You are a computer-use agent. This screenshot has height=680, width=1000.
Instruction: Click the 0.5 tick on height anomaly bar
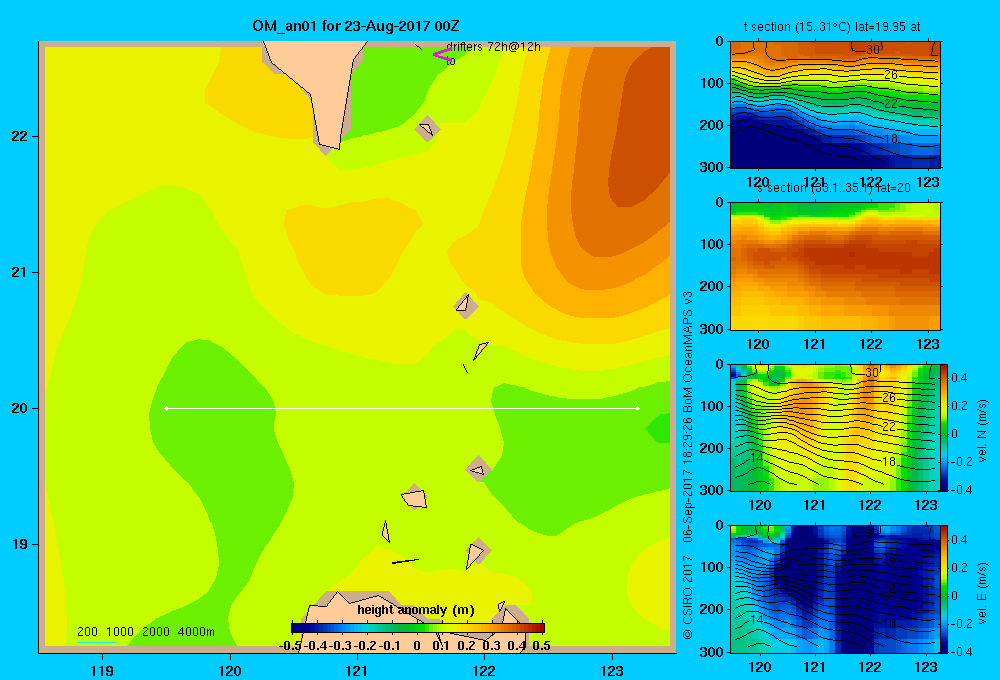click(541, 646)
